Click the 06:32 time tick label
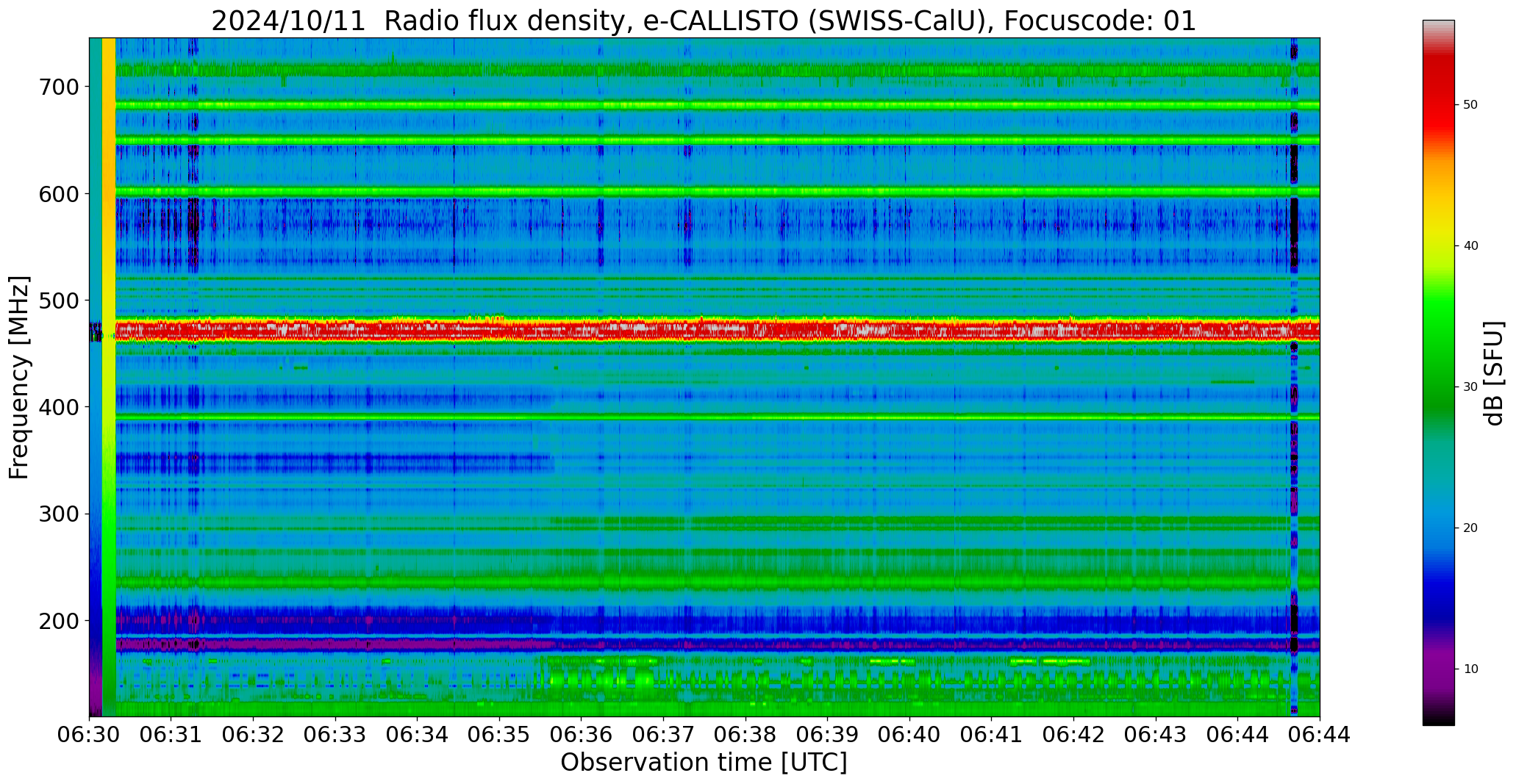The height and width of the screenshot is (784, 1516). [x=254, y=735]
